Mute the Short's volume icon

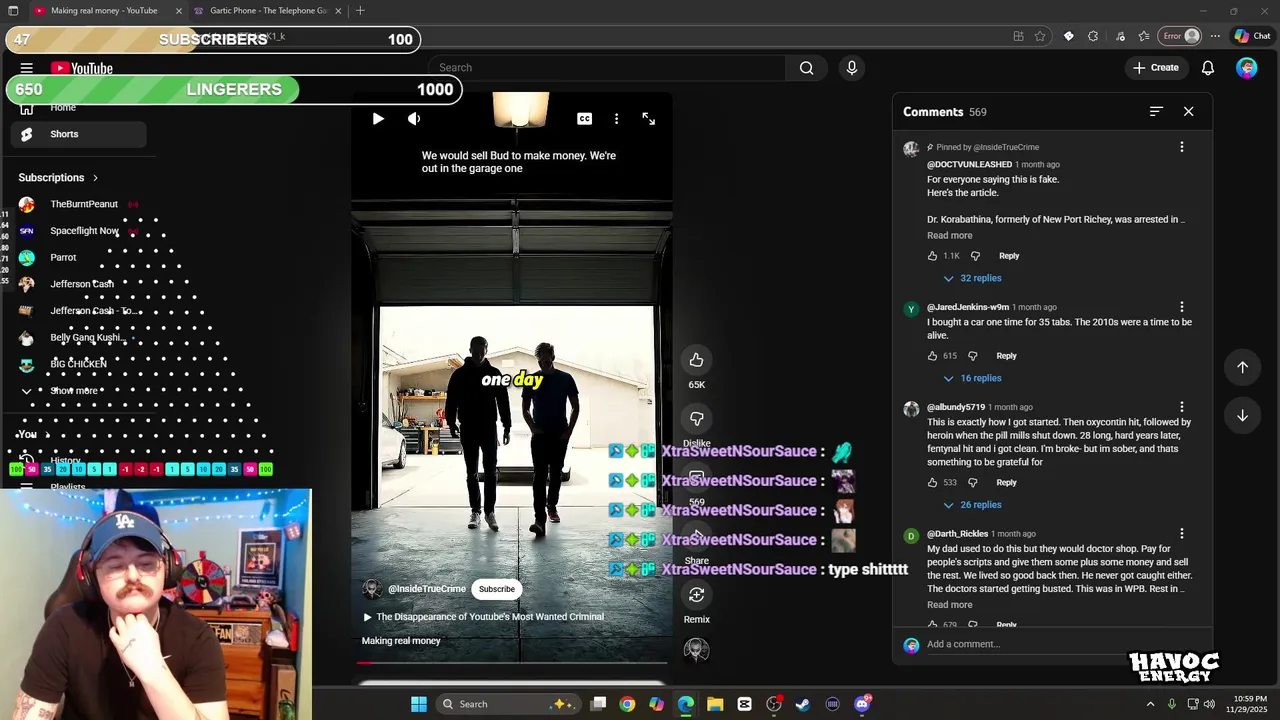point(414,119)
